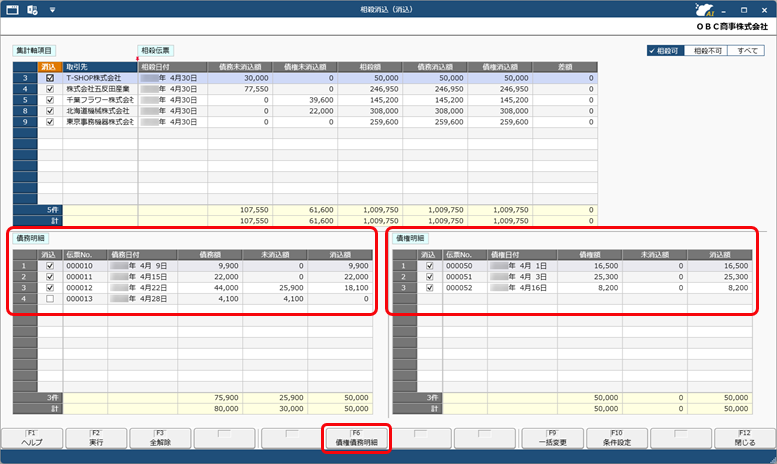The height and width of the screenshot is (464, 777).
Task: Click F6 債権債務明細 button
Action: pyautogui.click(x=356, y=438)
